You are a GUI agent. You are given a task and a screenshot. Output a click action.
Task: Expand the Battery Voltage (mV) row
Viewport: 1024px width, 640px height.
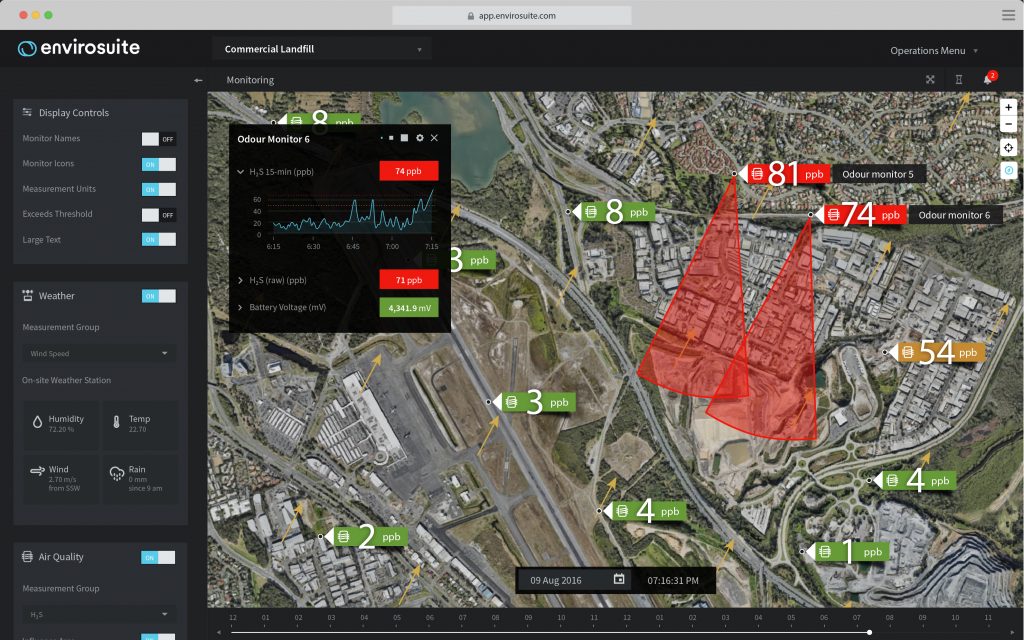click(241, 308)
